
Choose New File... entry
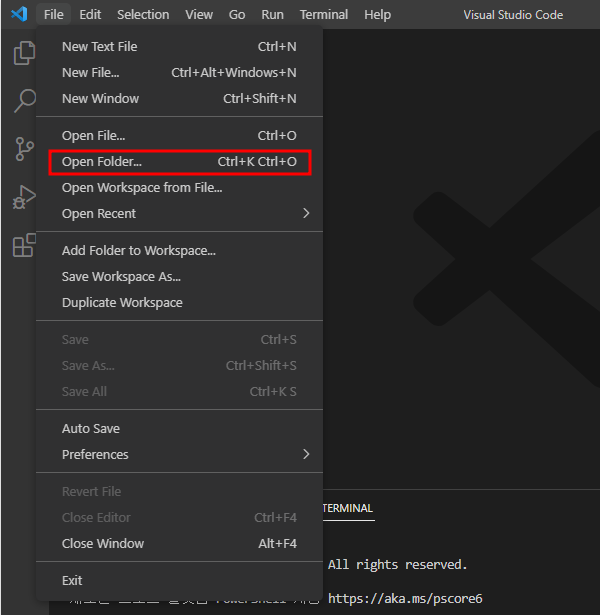tap(180, 73)
